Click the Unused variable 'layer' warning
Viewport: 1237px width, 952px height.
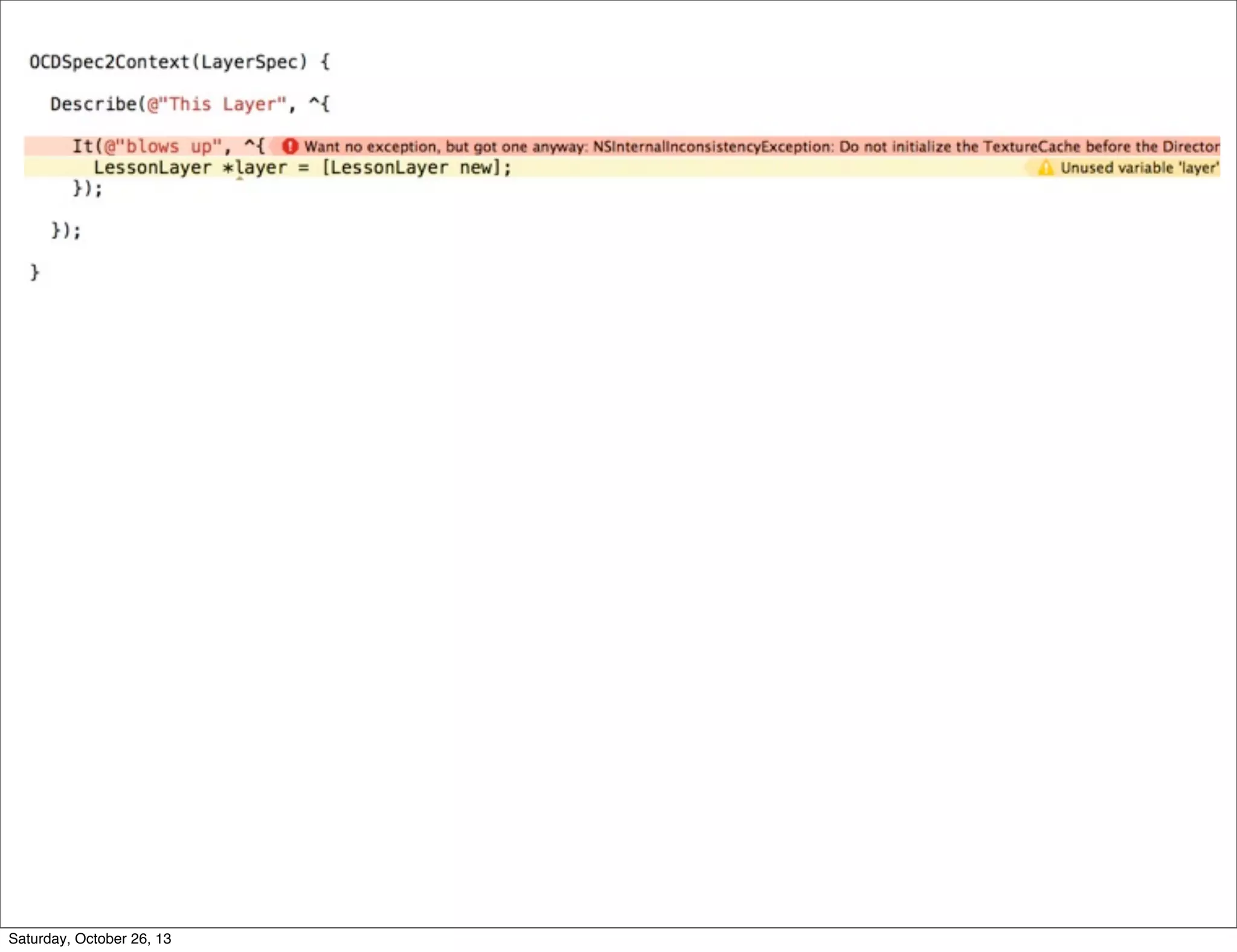click(1139, 168)
